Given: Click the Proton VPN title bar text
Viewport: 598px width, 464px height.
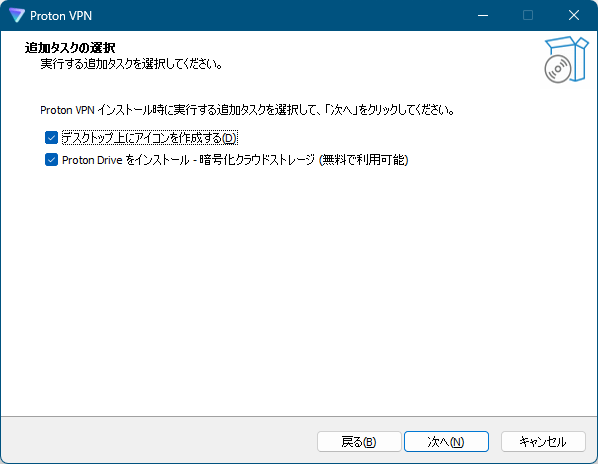Looking at the screenshot, I should [x=61, y=16].
